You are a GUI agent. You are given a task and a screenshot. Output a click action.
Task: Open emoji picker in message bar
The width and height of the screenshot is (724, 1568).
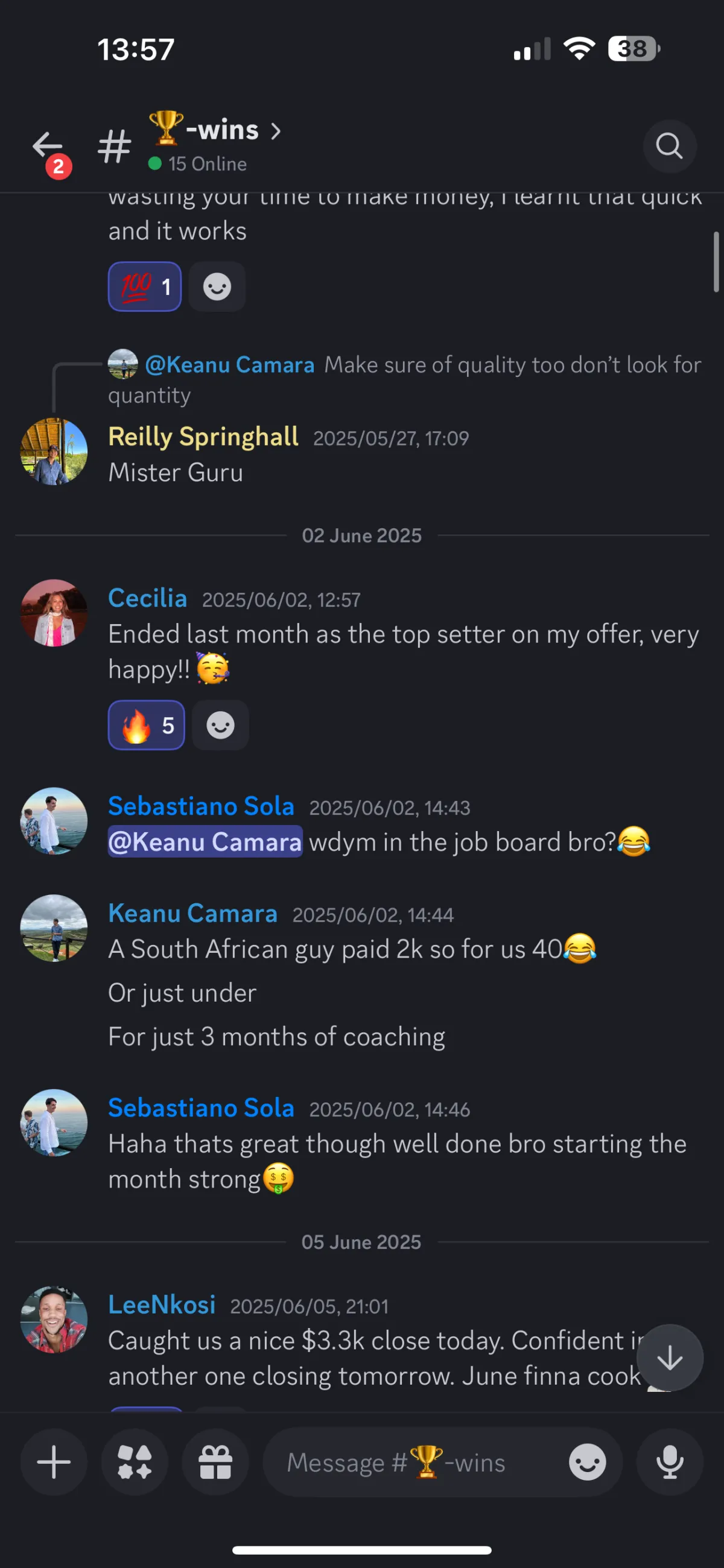click(587, 1462)
